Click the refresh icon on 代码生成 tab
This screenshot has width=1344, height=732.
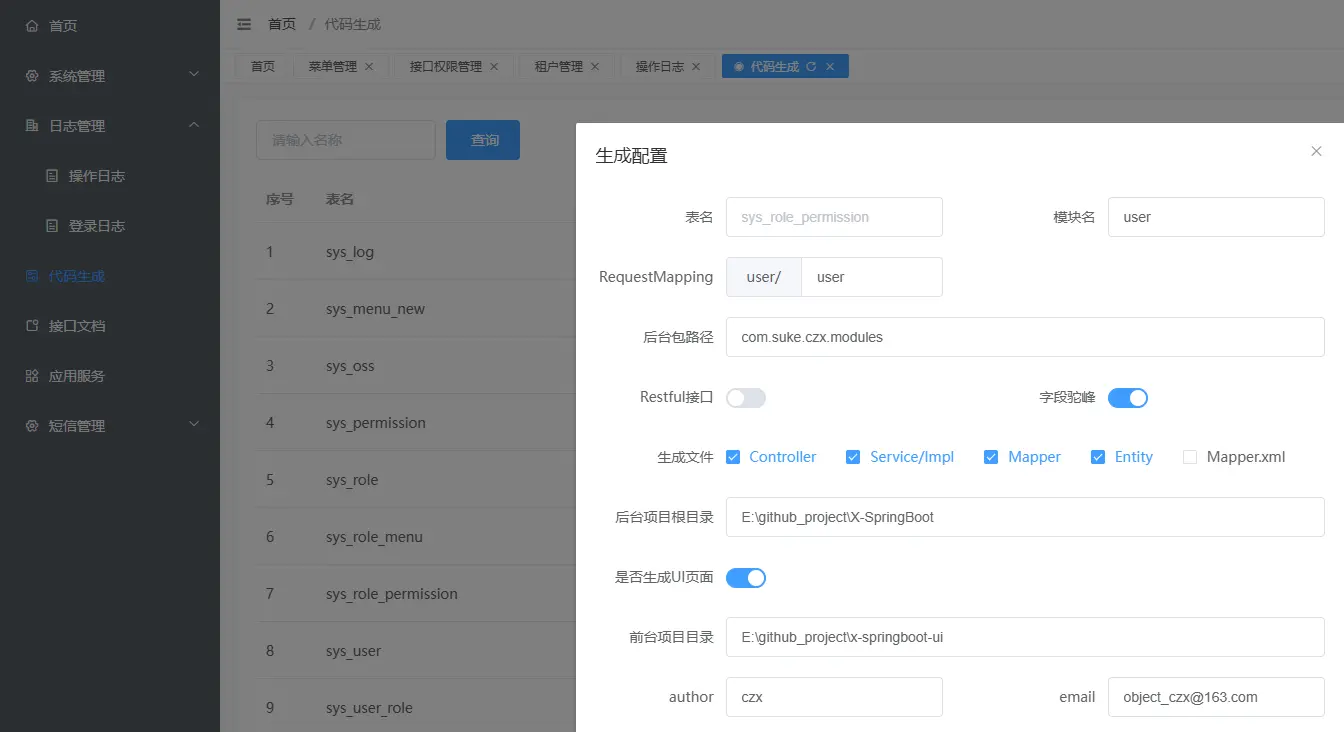tap(814, 65)
